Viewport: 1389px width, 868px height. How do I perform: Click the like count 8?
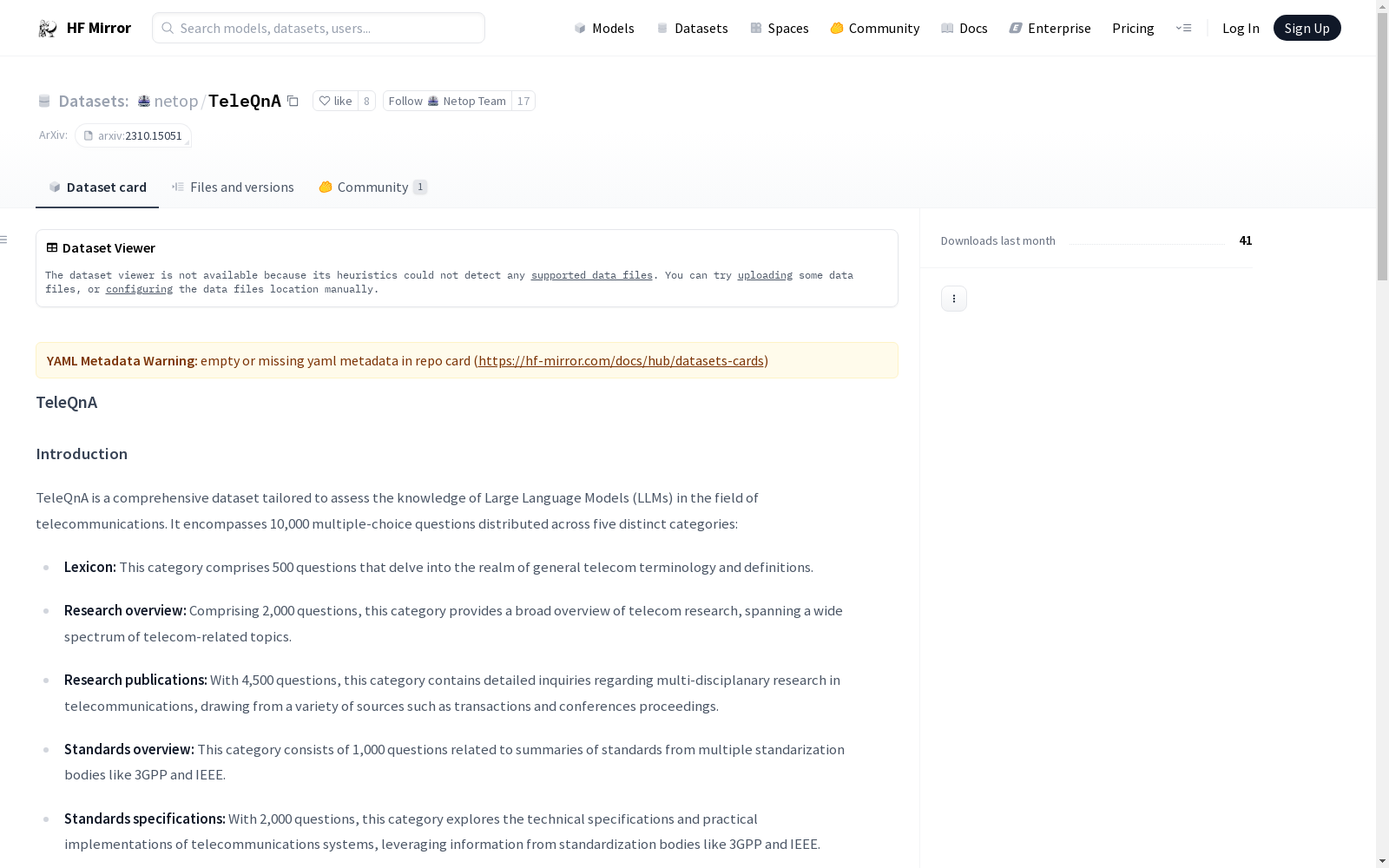[x=366, y=102]
